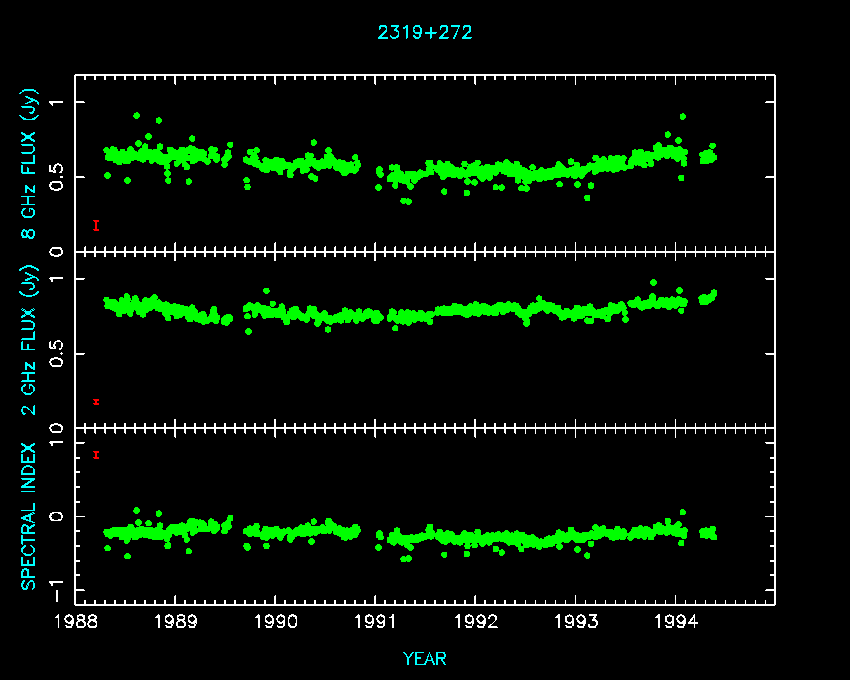Click the red error bar in 2 GHz panel
The image size is (850, 680).
tap(96, 402)
